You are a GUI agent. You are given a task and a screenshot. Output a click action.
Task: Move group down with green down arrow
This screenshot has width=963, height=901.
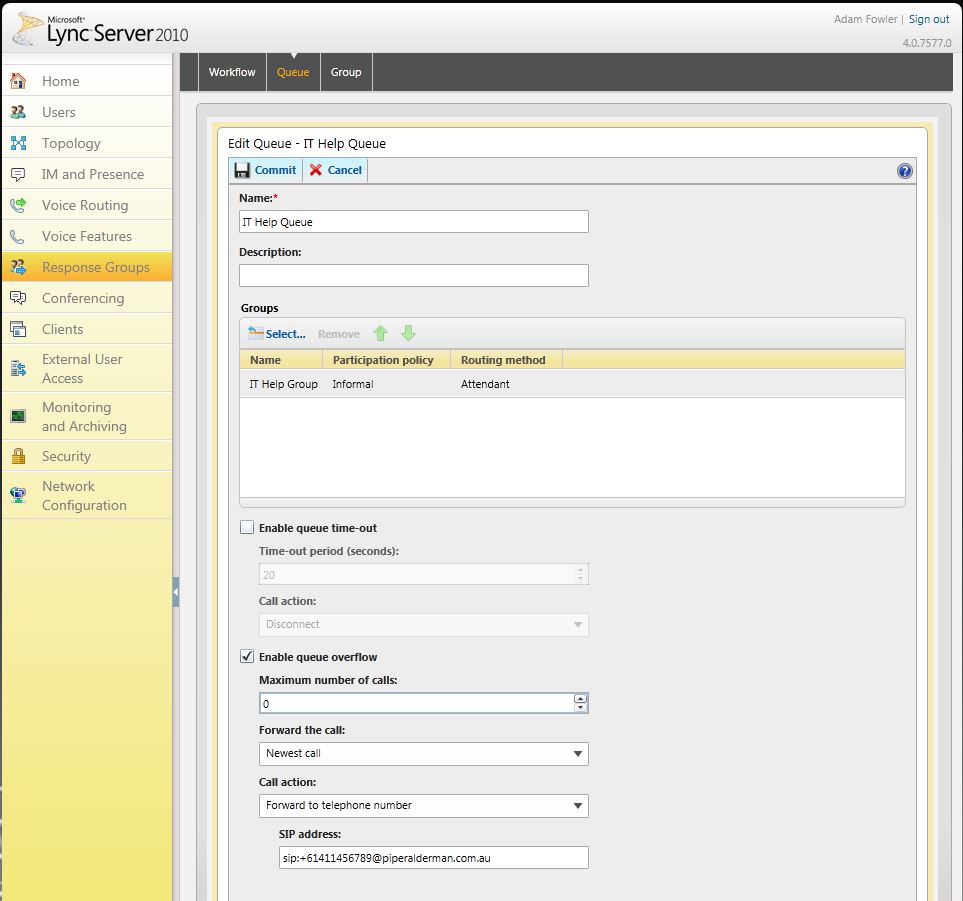pos(408,333)
